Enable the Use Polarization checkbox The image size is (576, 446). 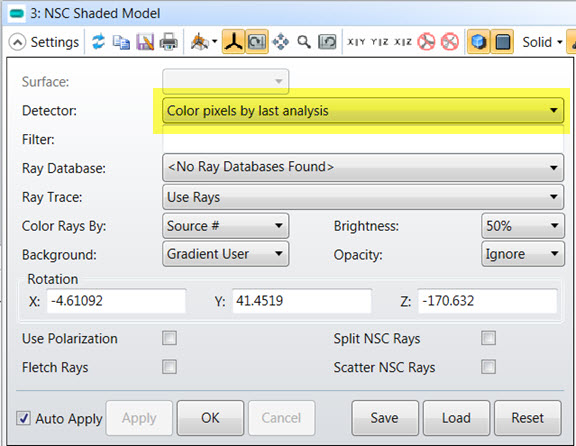[x=169, y=338]
